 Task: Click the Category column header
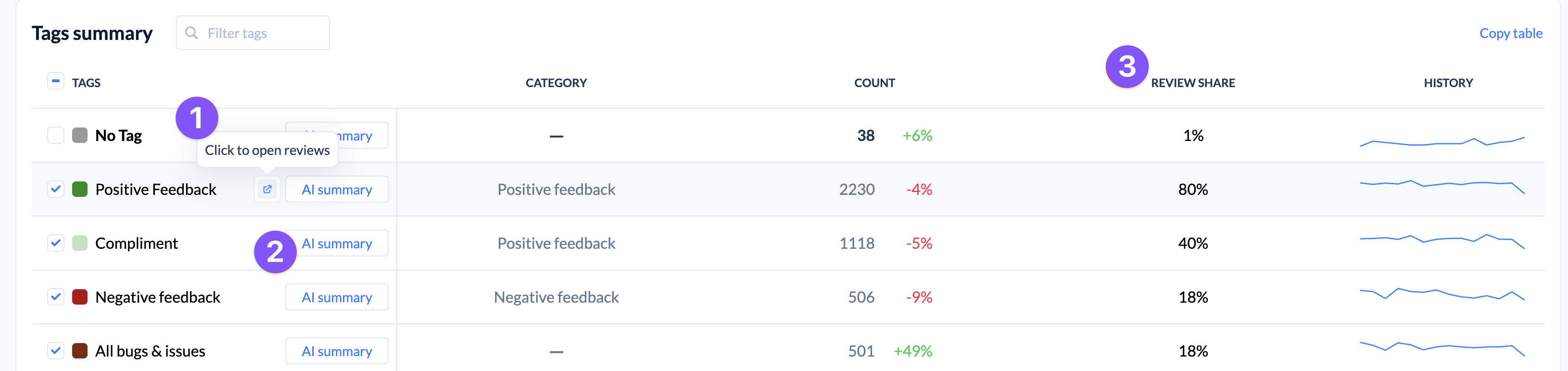[x=556, y=83]
